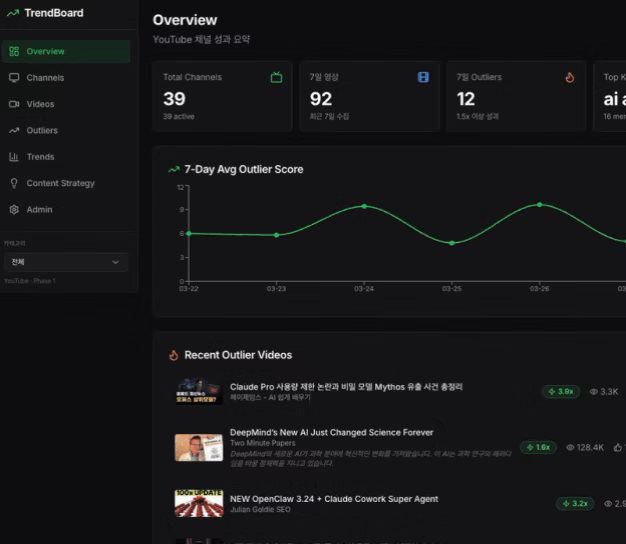Click the 03-24 peak data point

tap(364, 206)
